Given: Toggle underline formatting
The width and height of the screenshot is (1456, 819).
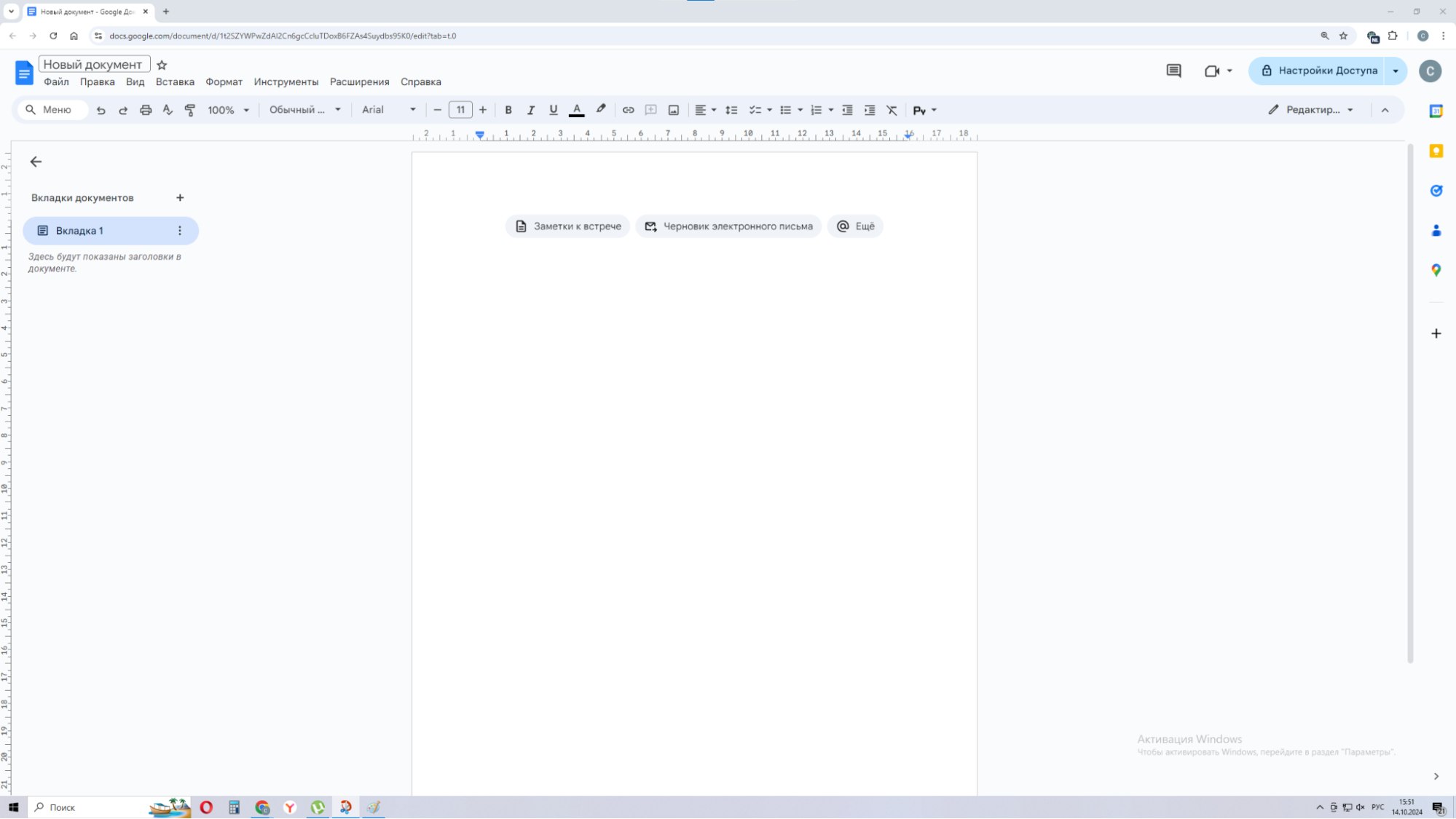Looking at the screenshot, I should (x=553, y=110).
